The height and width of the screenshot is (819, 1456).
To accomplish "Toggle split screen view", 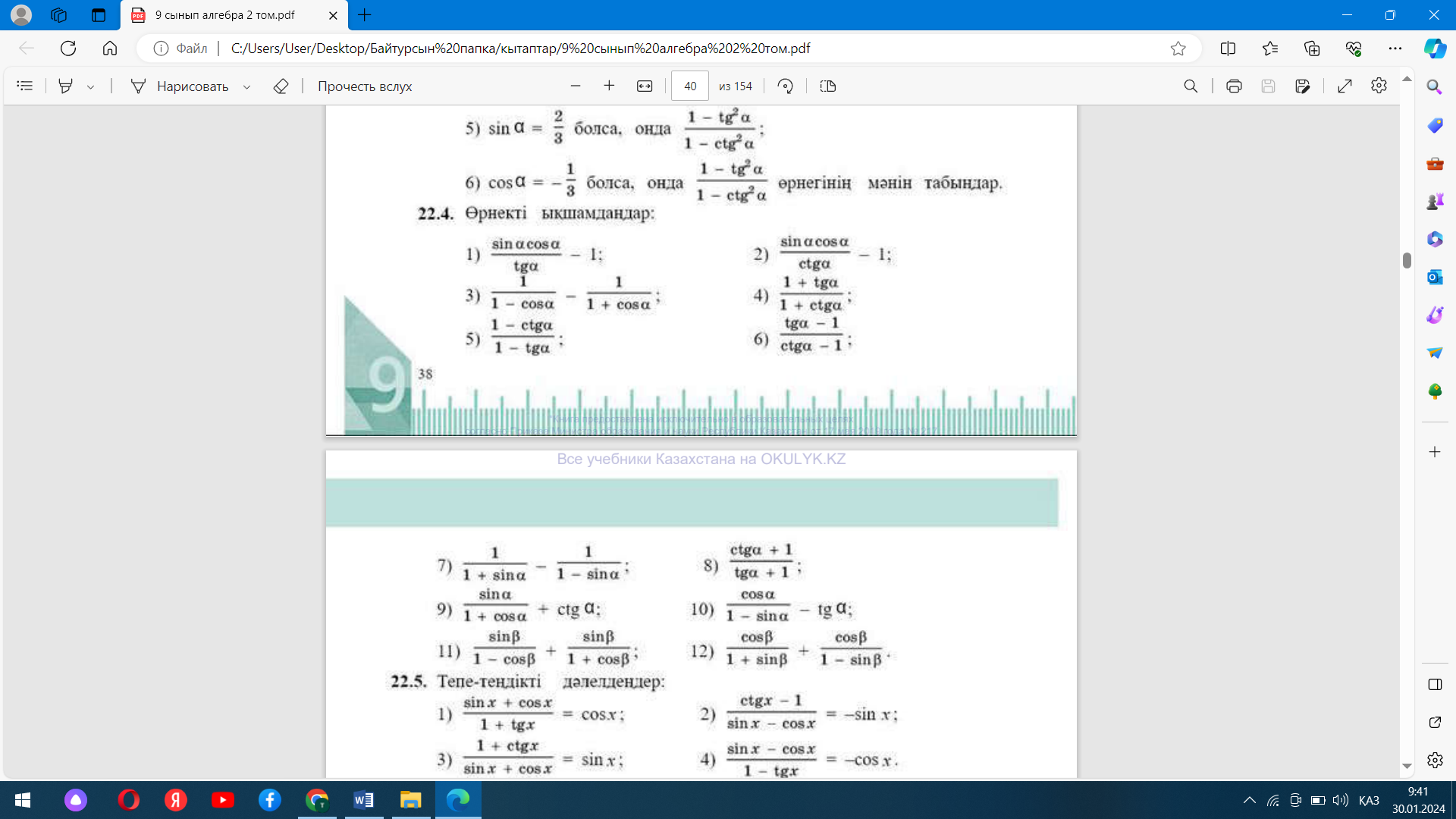I will pyautogui.click(x=1228, y=49).
